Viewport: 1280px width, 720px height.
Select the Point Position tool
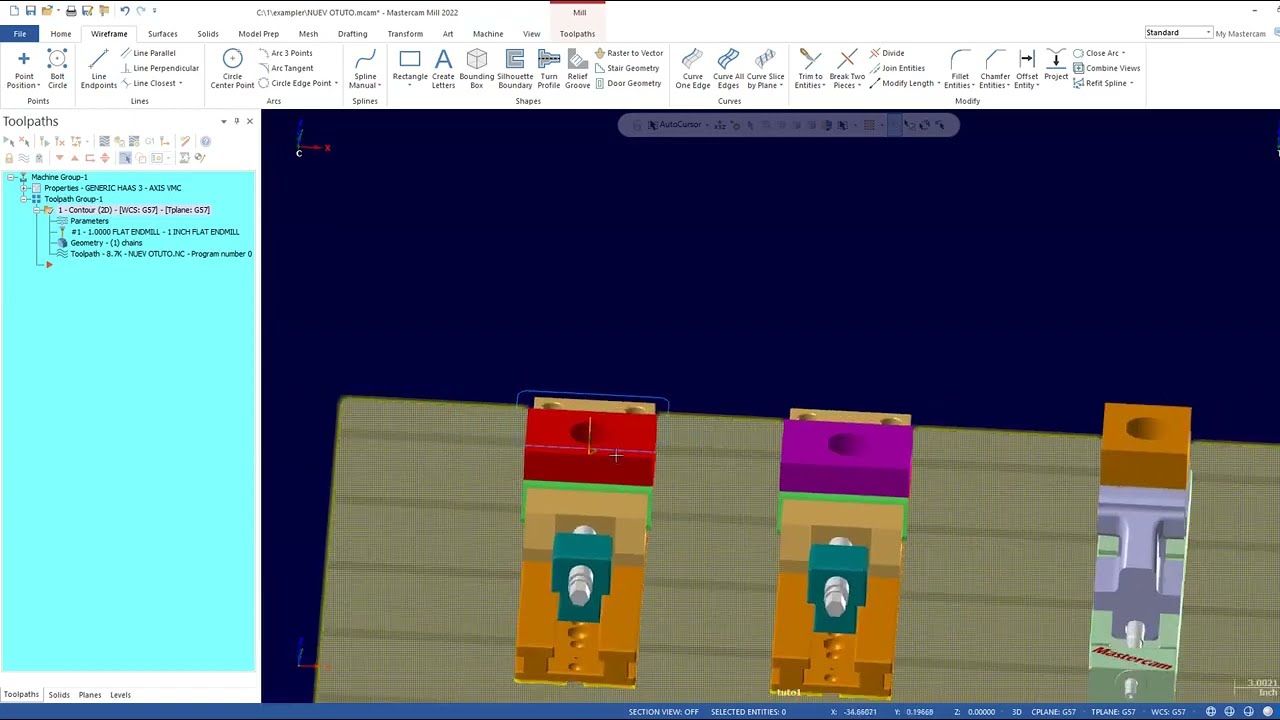tap(23, 69)
